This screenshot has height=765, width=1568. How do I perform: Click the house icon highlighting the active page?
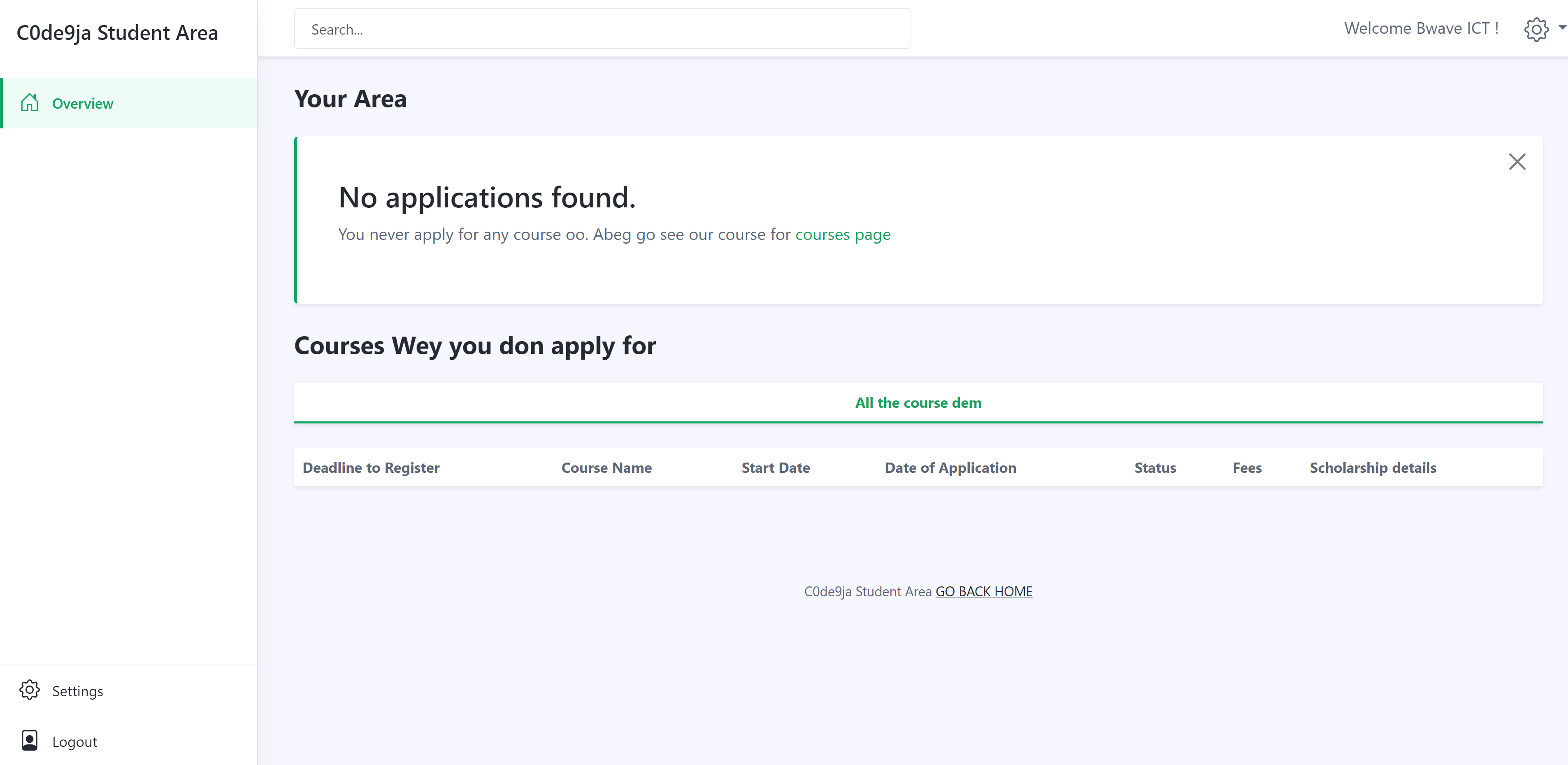coord(29,102)
